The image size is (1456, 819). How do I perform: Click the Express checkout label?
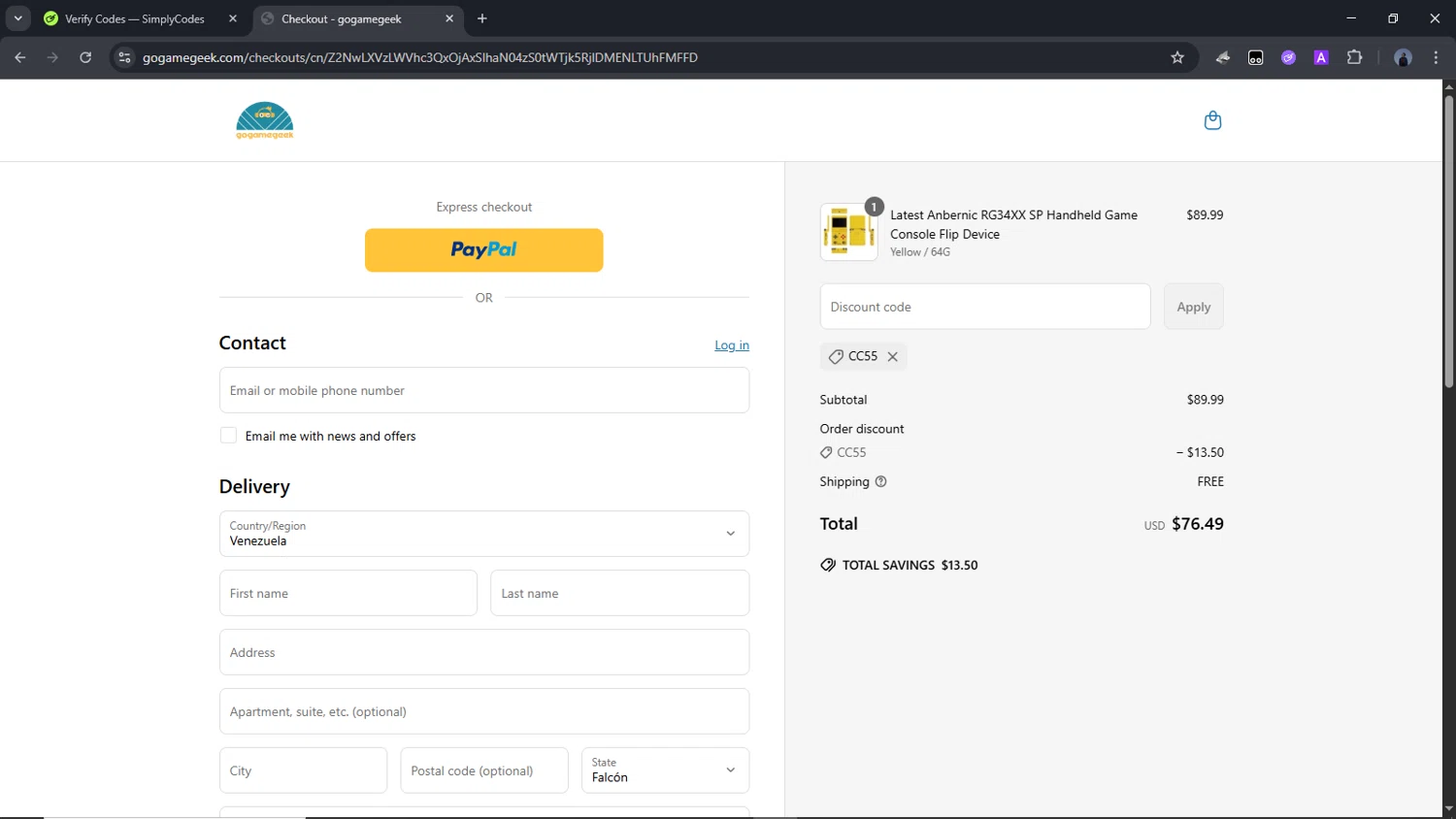pos(484,207)
